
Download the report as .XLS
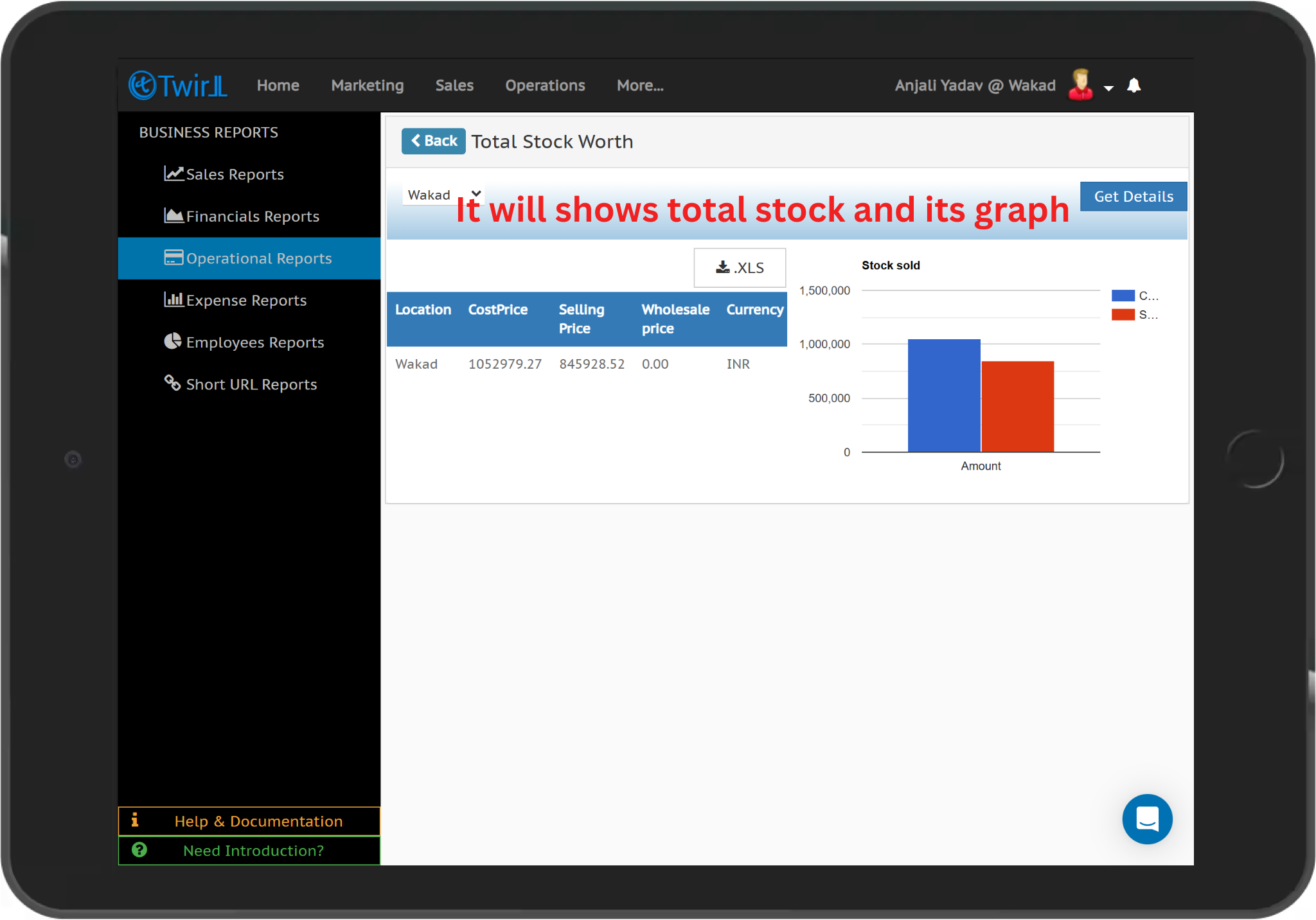(x=740, y=268)
